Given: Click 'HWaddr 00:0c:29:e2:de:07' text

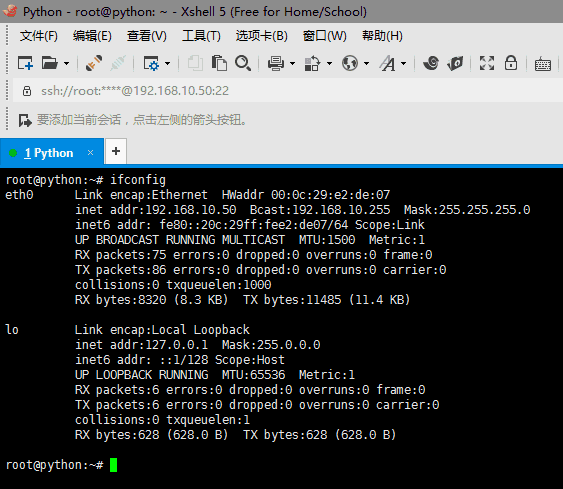Looking at the screenshot, I should tap(306, 195).
